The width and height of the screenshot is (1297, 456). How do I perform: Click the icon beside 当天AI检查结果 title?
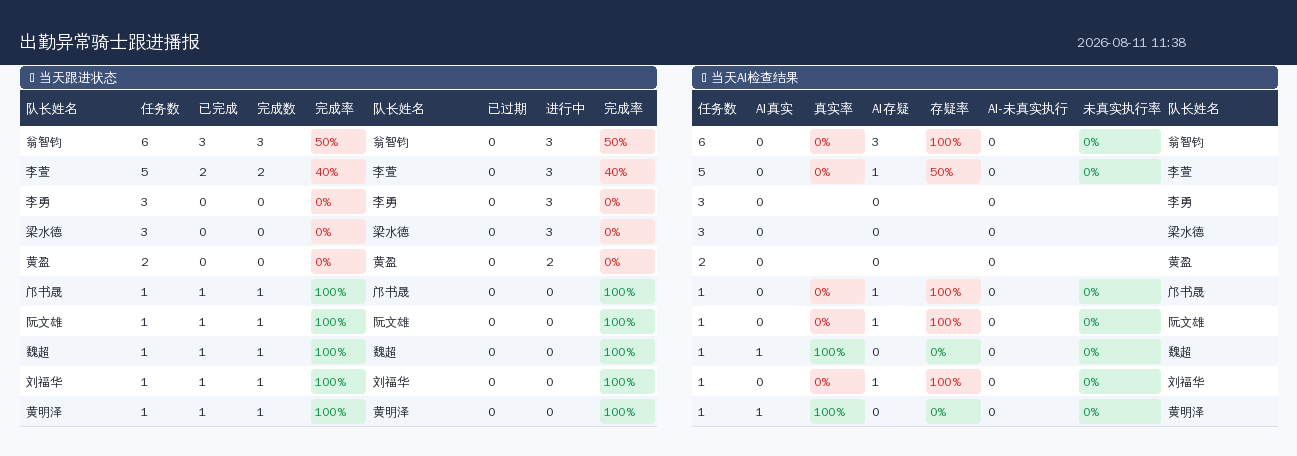pyautogui.click(x=704, y=78)
